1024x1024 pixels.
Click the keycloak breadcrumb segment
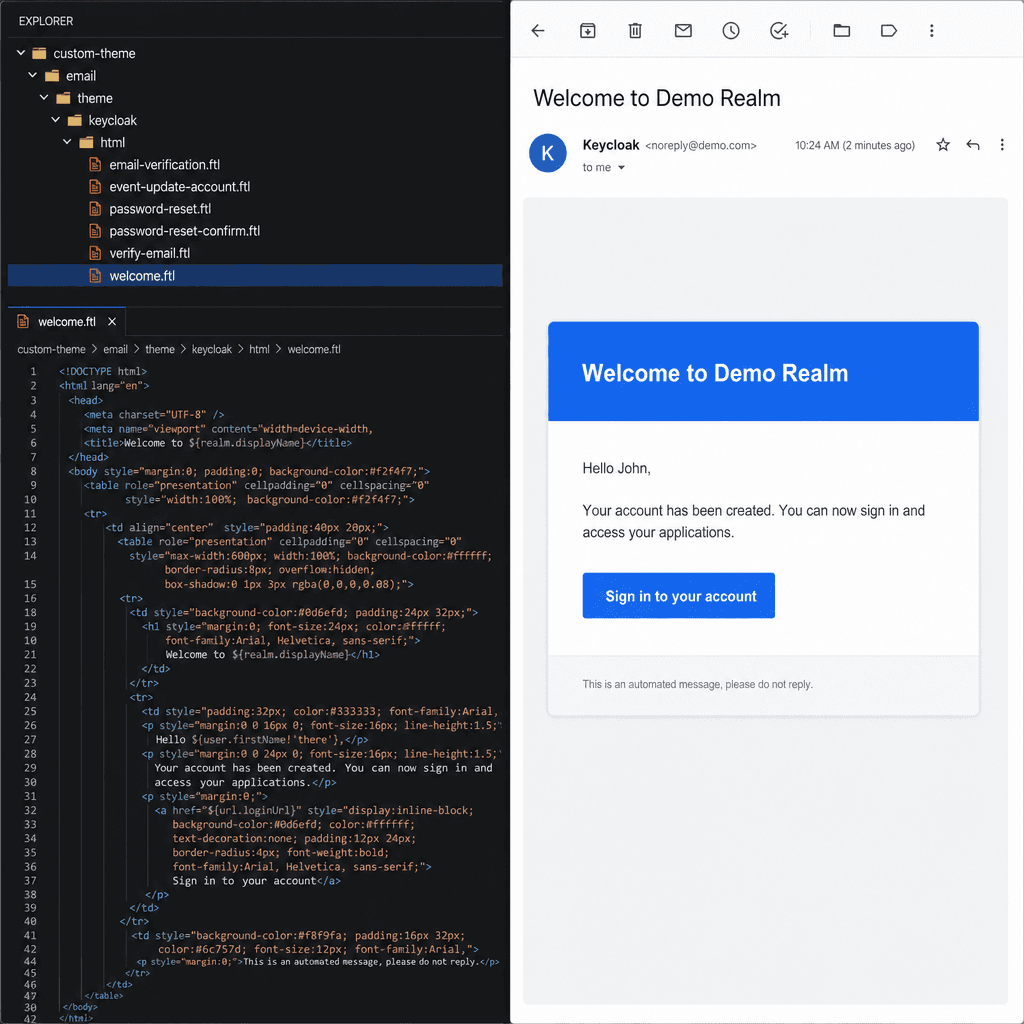point(212,349)
